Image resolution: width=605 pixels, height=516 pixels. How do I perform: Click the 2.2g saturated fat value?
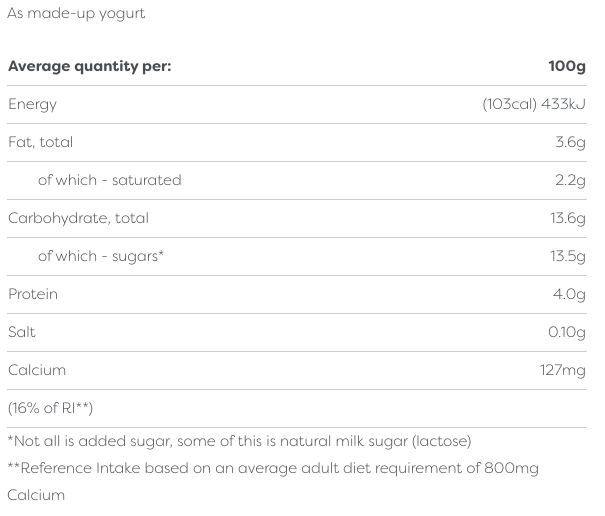(570, 181)
